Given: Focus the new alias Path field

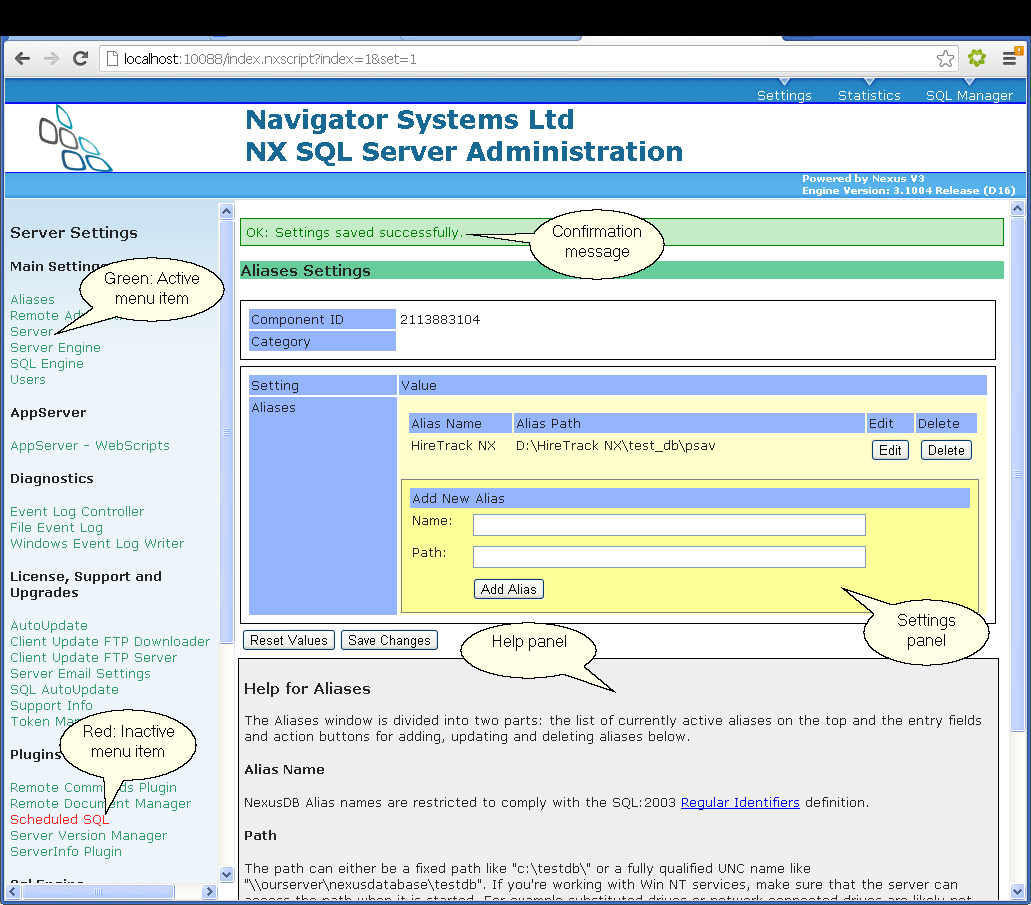Looking at the screenshot, I should (669, 557).
